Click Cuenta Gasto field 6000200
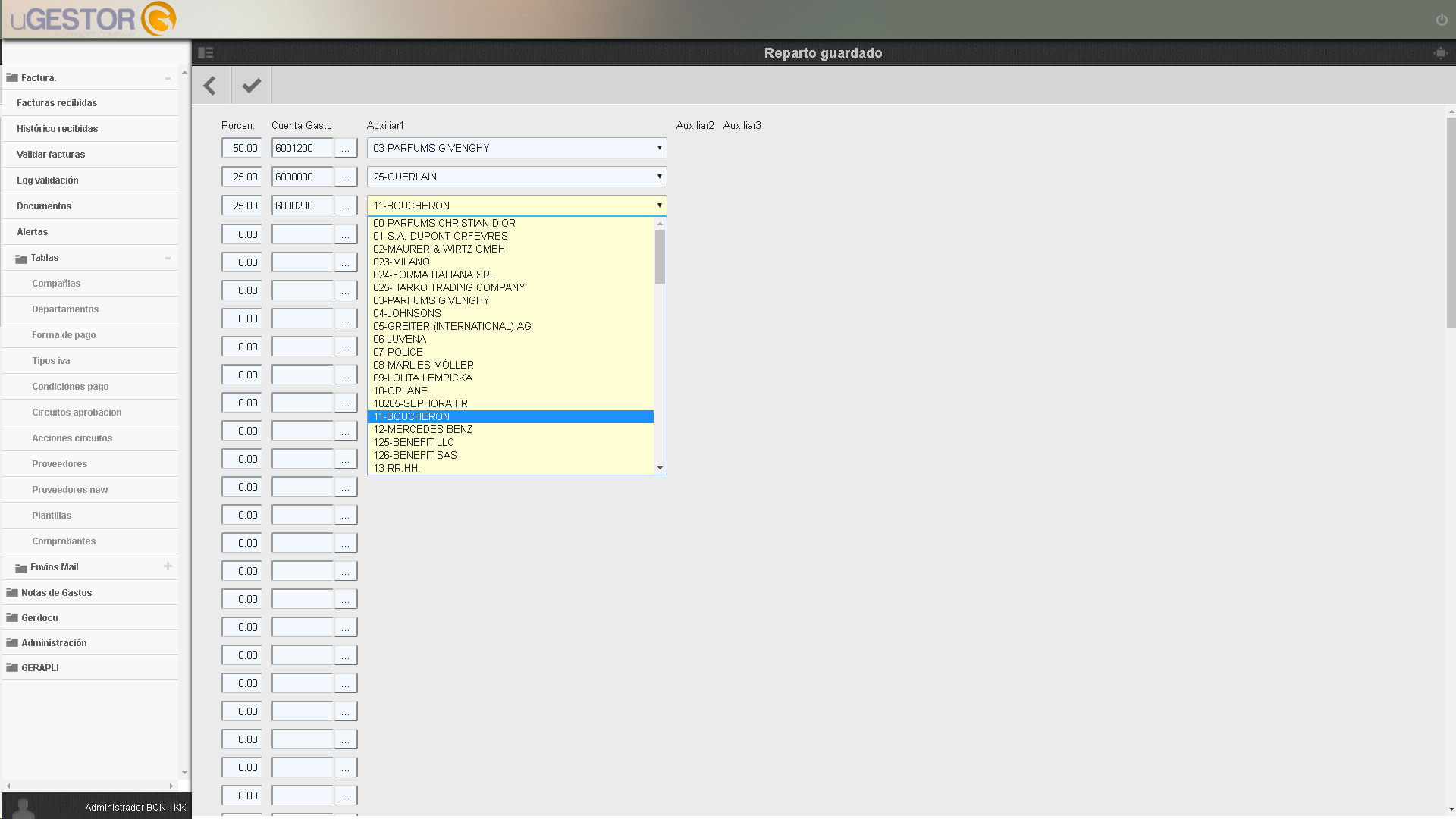 (x=303, y=206)
